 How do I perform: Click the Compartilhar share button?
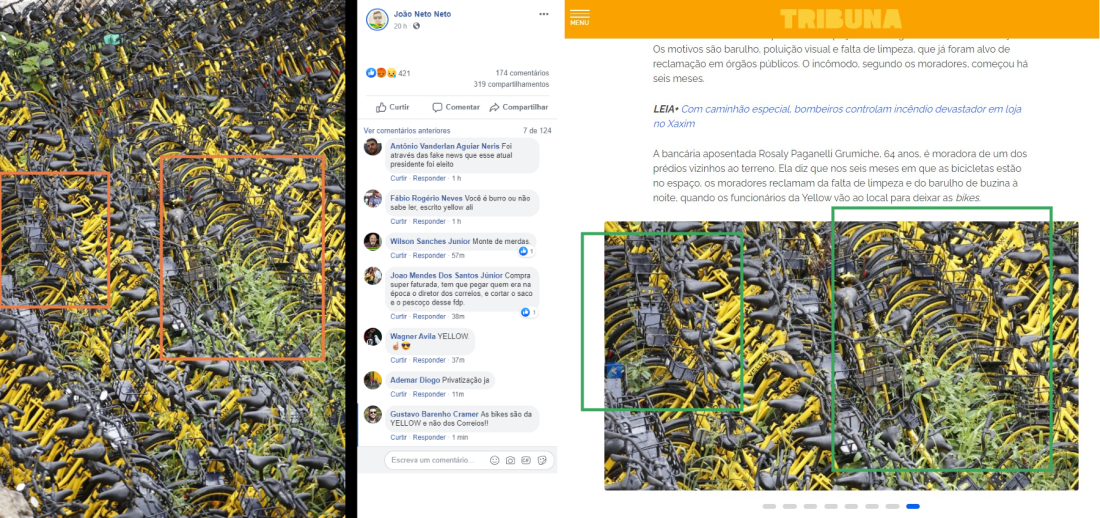[x=518, y=107]
